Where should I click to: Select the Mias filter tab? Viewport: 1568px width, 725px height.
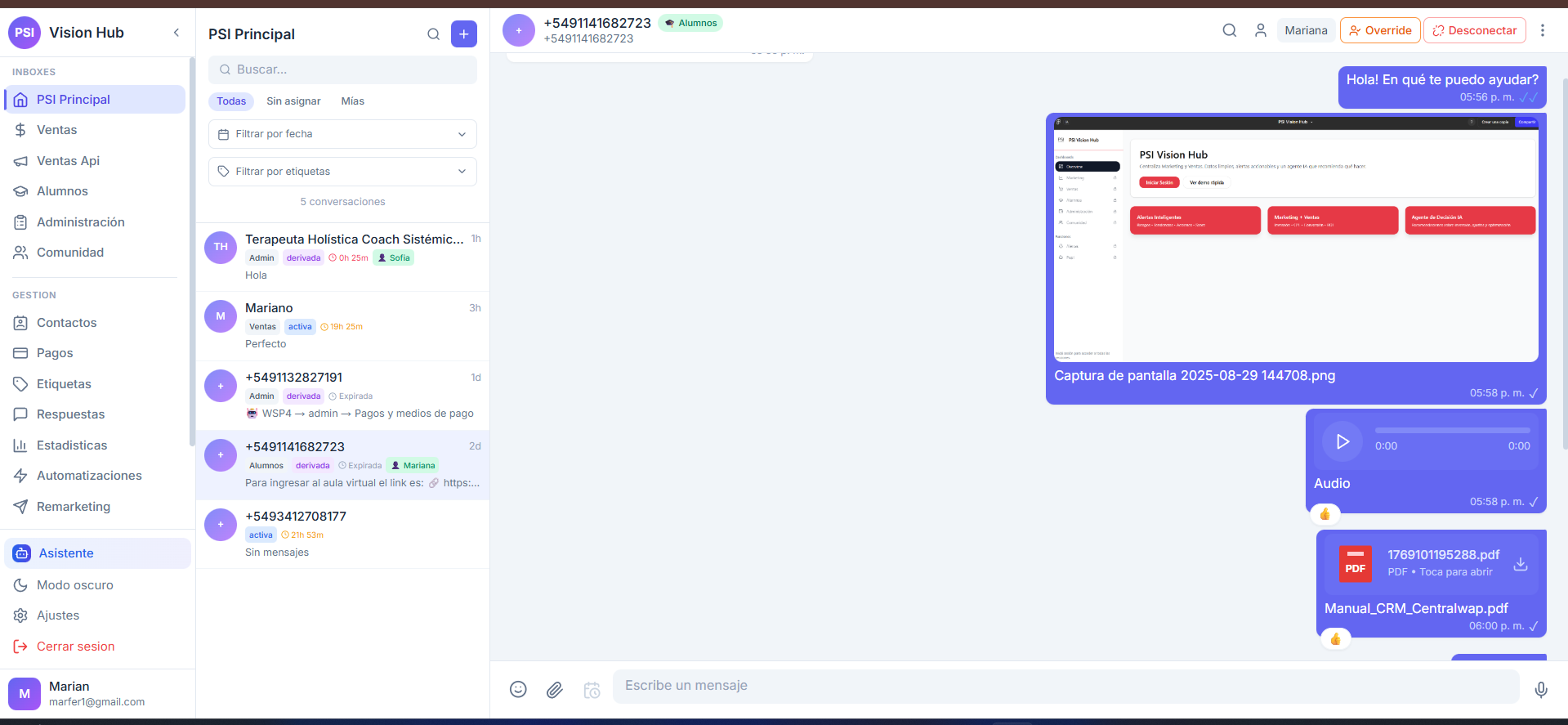click(x=353, y=101)
